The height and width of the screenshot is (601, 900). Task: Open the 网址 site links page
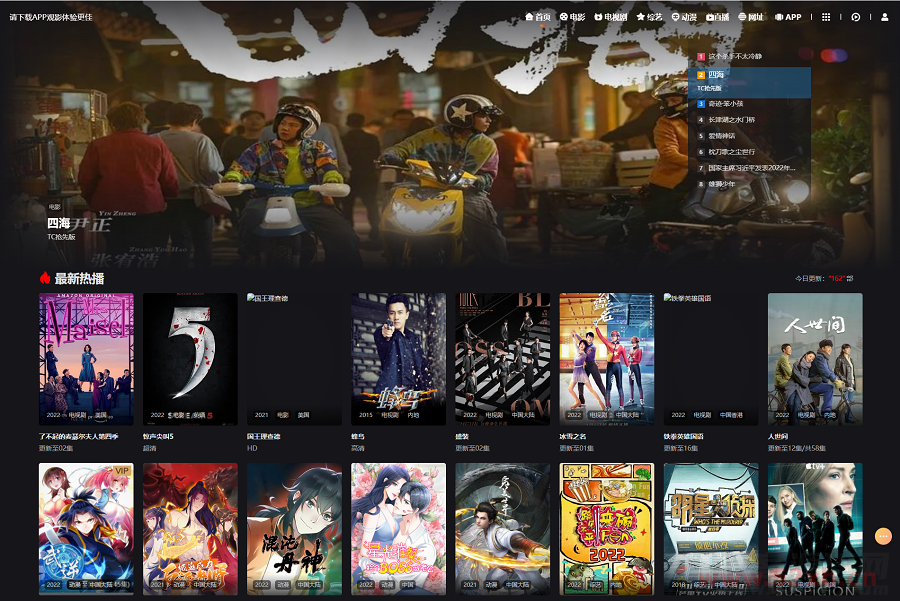pyautogui.click(x=751, y=17)
